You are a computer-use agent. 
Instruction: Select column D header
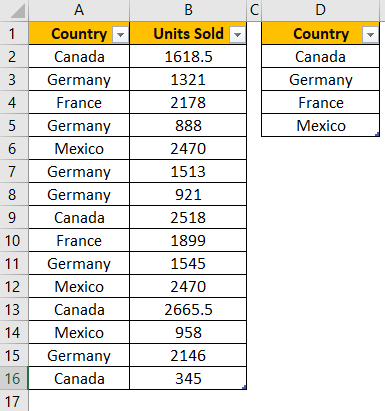coord(320,10)
